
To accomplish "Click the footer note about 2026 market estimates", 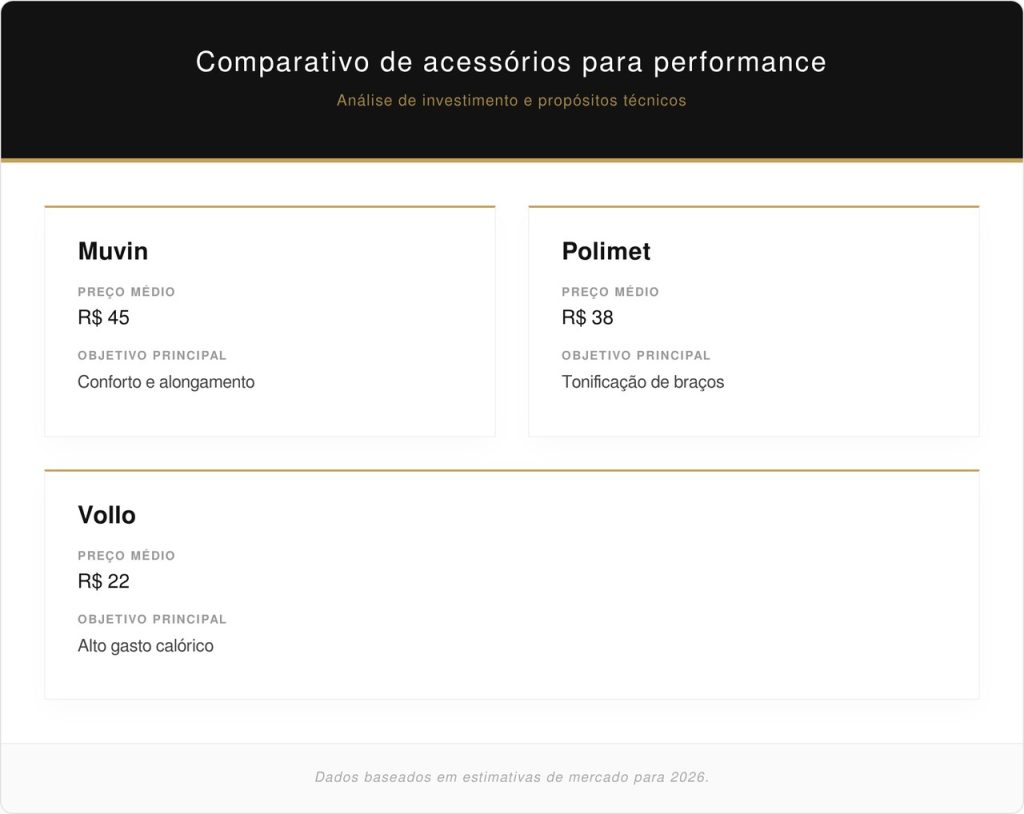I will (511, 777).
